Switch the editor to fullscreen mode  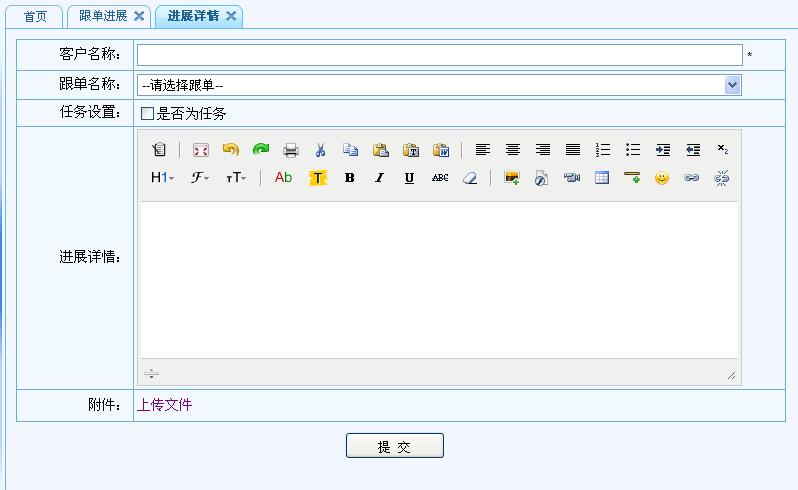click(201, 150)
